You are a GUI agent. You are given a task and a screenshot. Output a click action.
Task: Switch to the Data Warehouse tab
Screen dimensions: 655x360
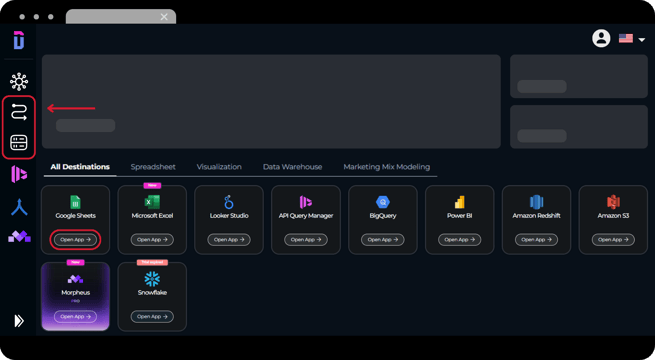click(x=292, y=167)
